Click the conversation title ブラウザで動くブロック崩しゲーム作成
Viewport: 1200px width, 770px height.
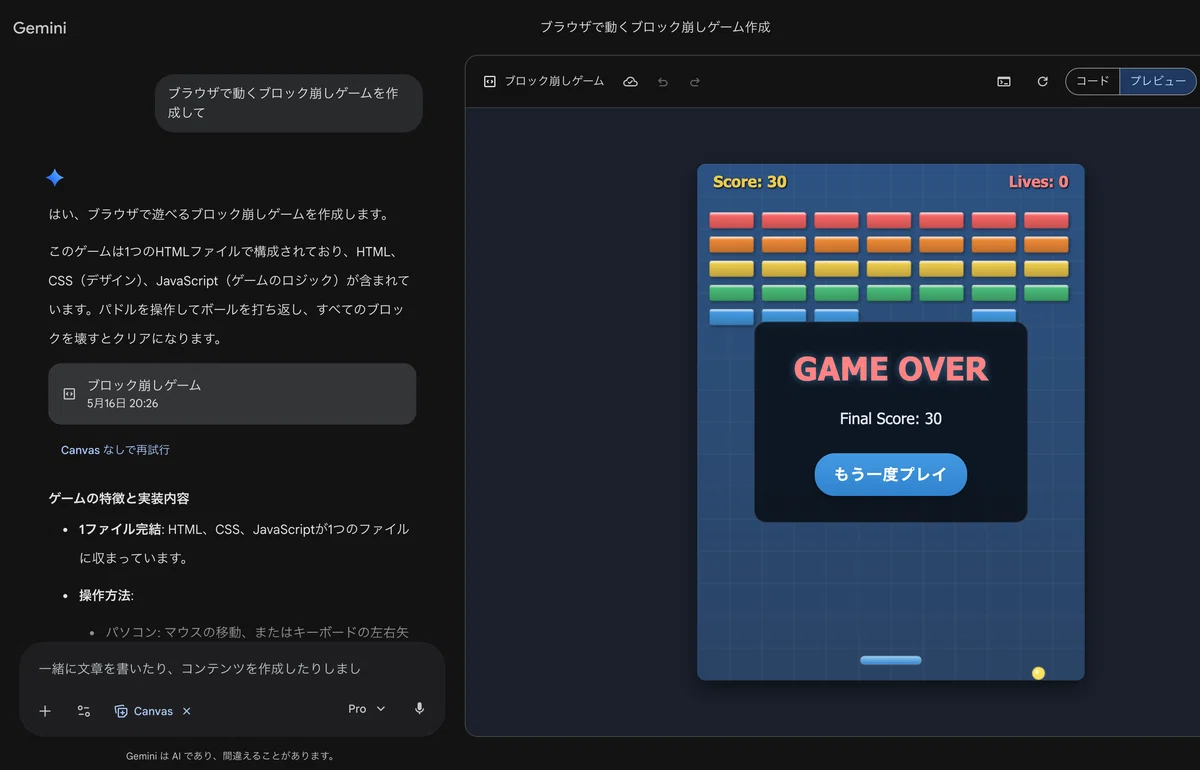point(655,27)
